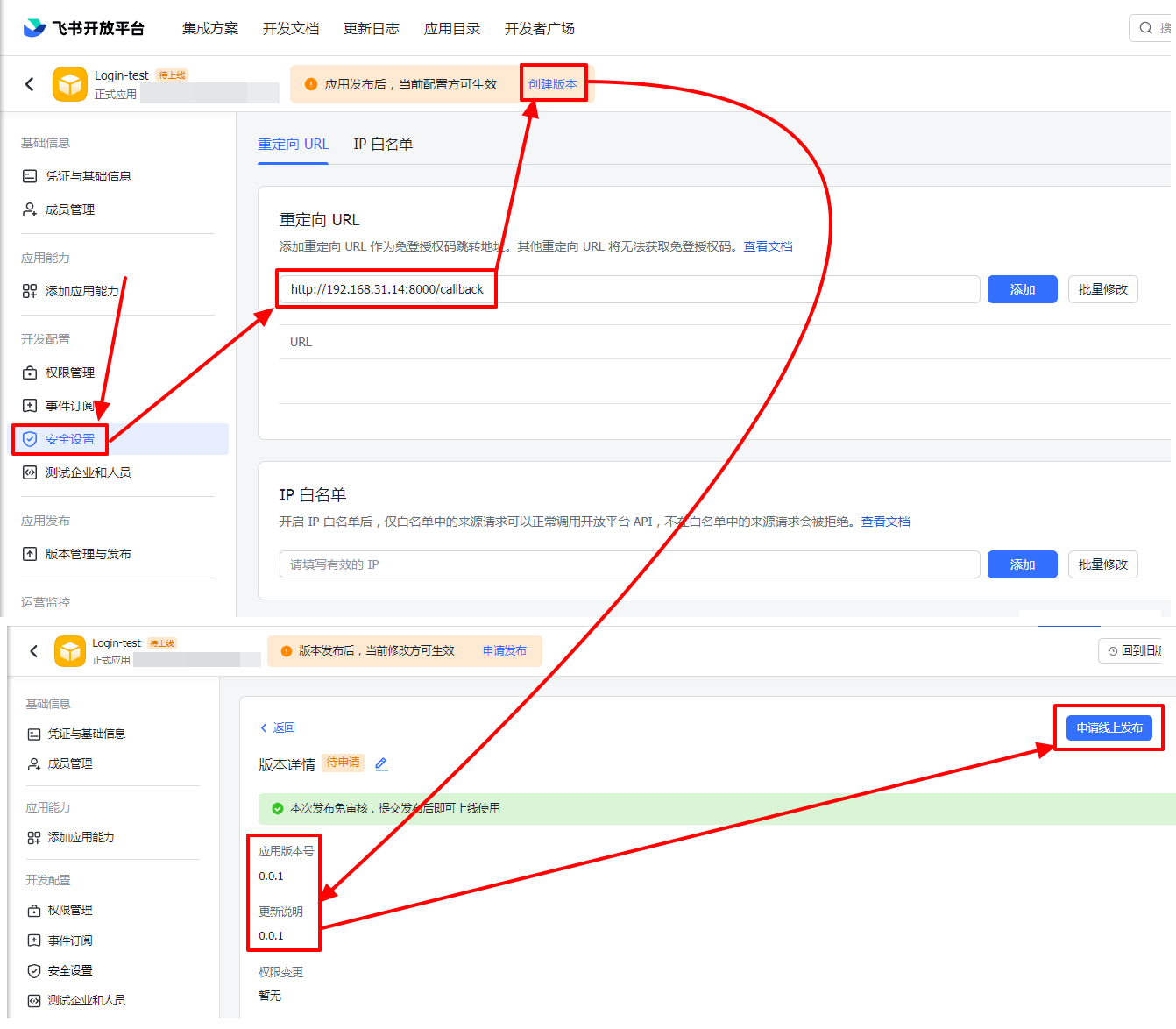Image resolution: width=1176 pixels, height=1029 pixels.
Task: Open 添加应用能力 in the top sidebar
Action: click(x=81, y=291)
